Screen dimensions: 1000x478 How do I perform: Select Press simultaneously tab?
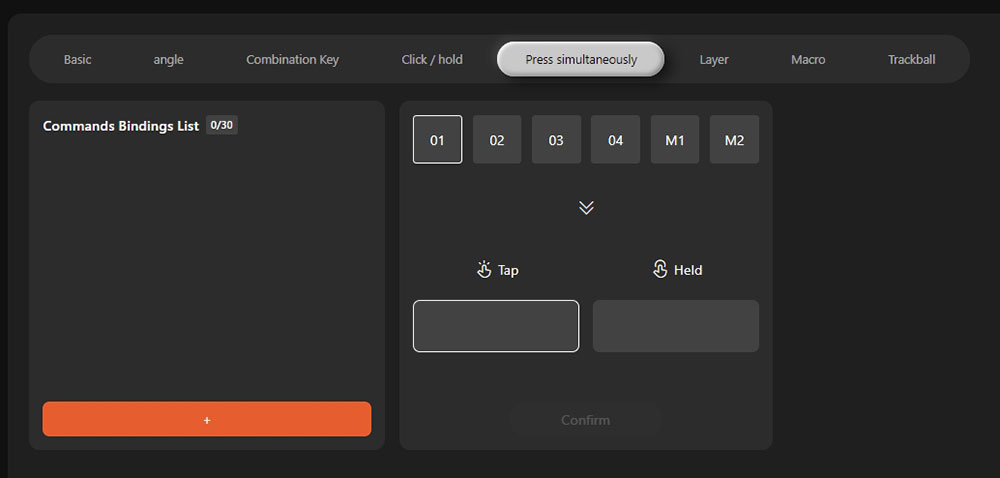[581, 59]
